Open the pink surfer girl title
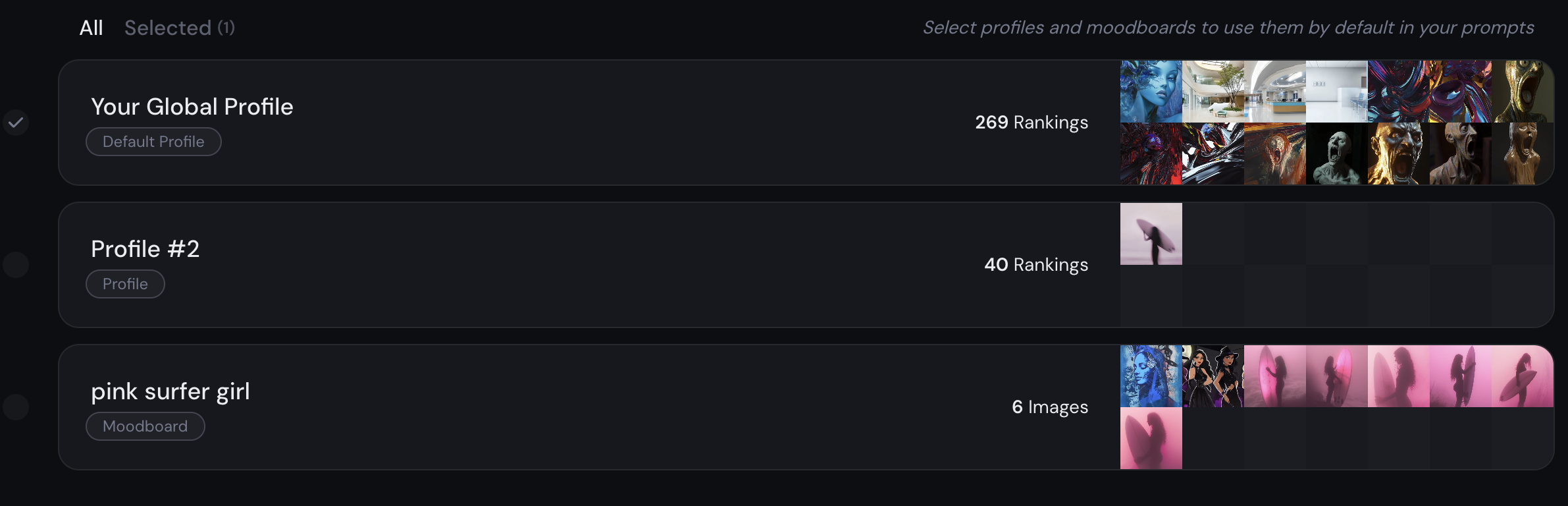The width and height of the screenshot is (1568, 506). tap(170, 391)
